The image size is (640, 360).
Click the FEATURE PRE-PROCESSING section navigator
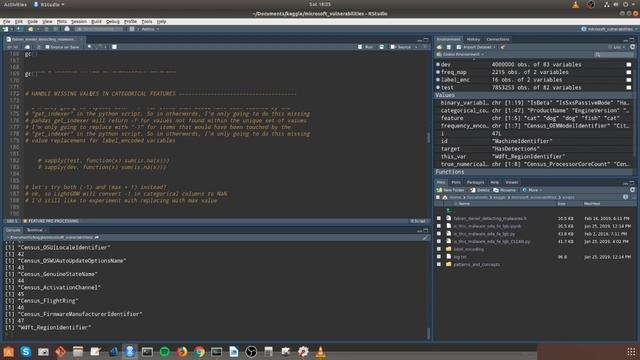[51, 221]
